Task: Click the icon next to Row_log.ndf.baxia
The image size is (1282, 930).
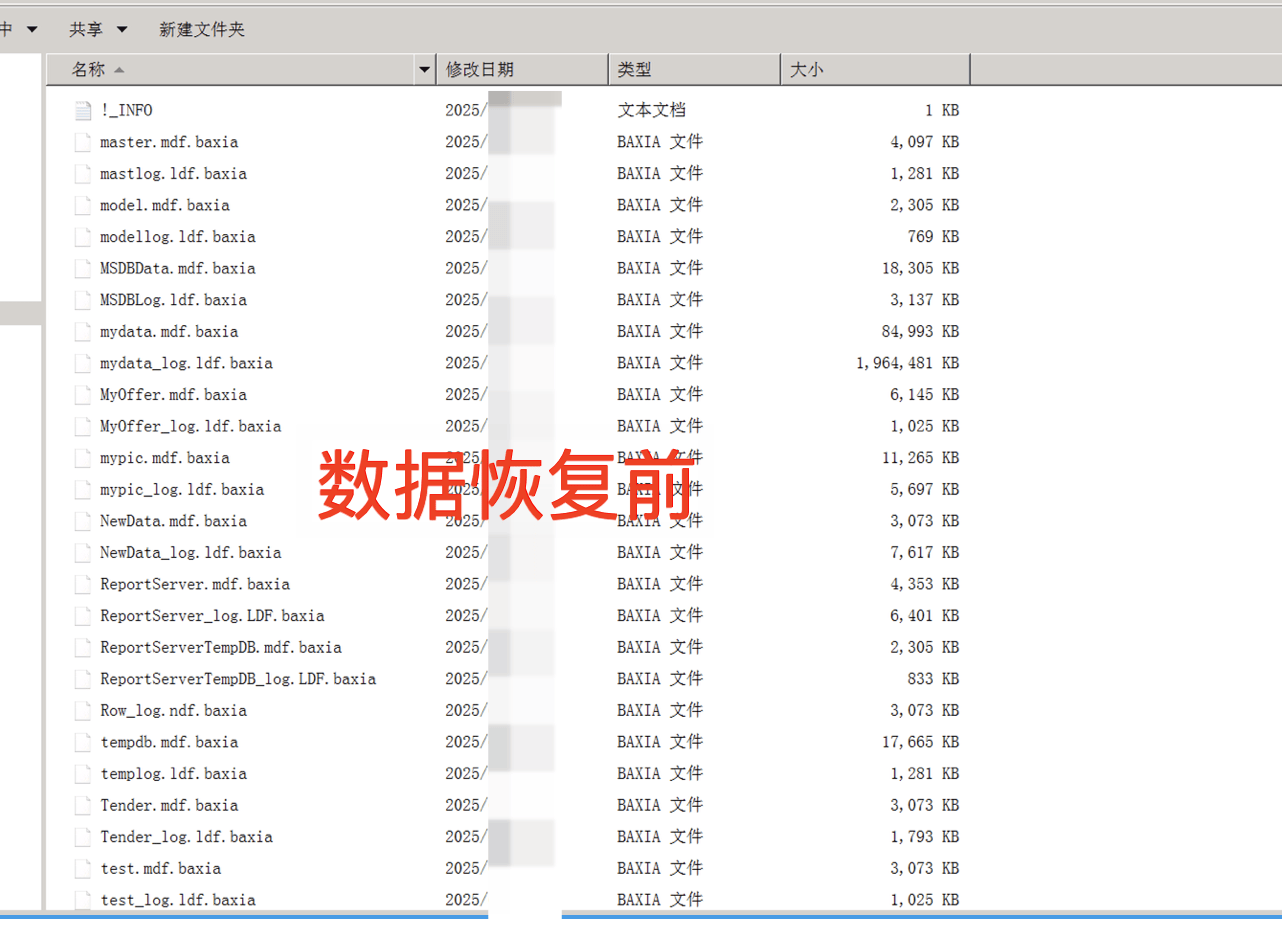Action: [82, 709]
